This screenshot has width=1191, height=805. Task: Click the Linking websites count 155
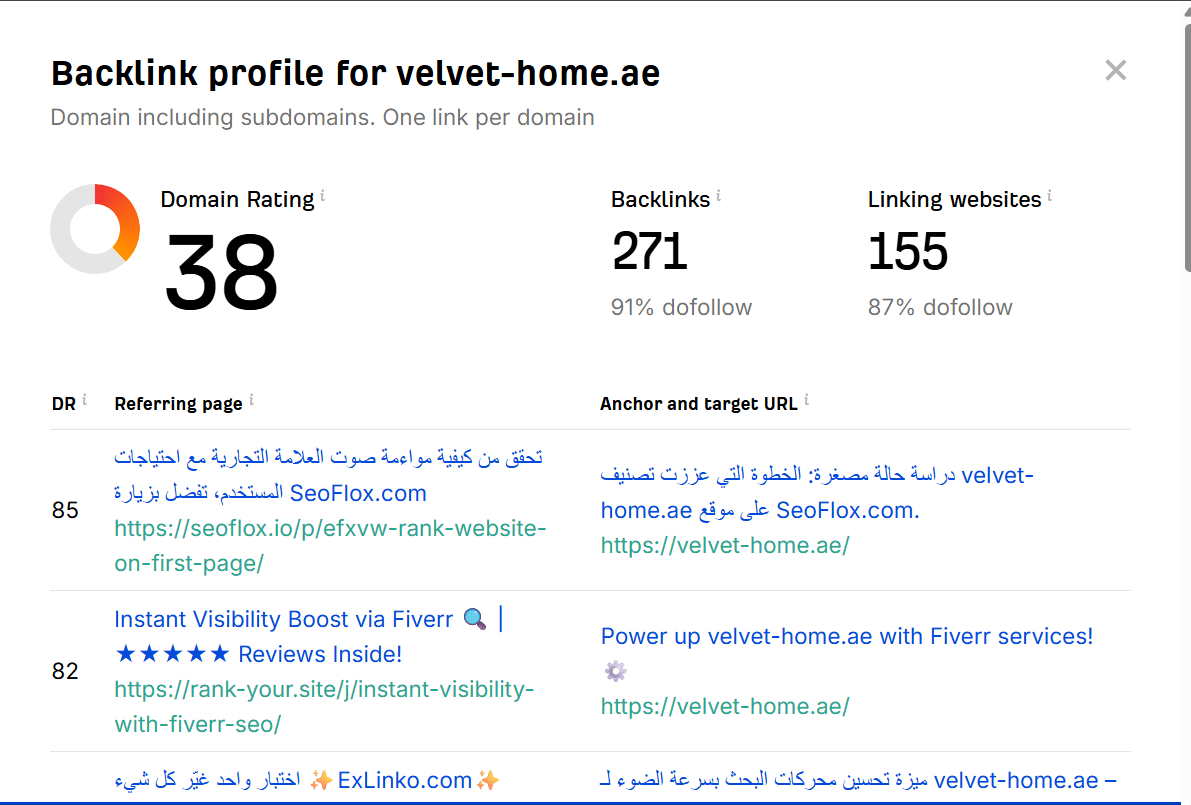click(907, 251)
